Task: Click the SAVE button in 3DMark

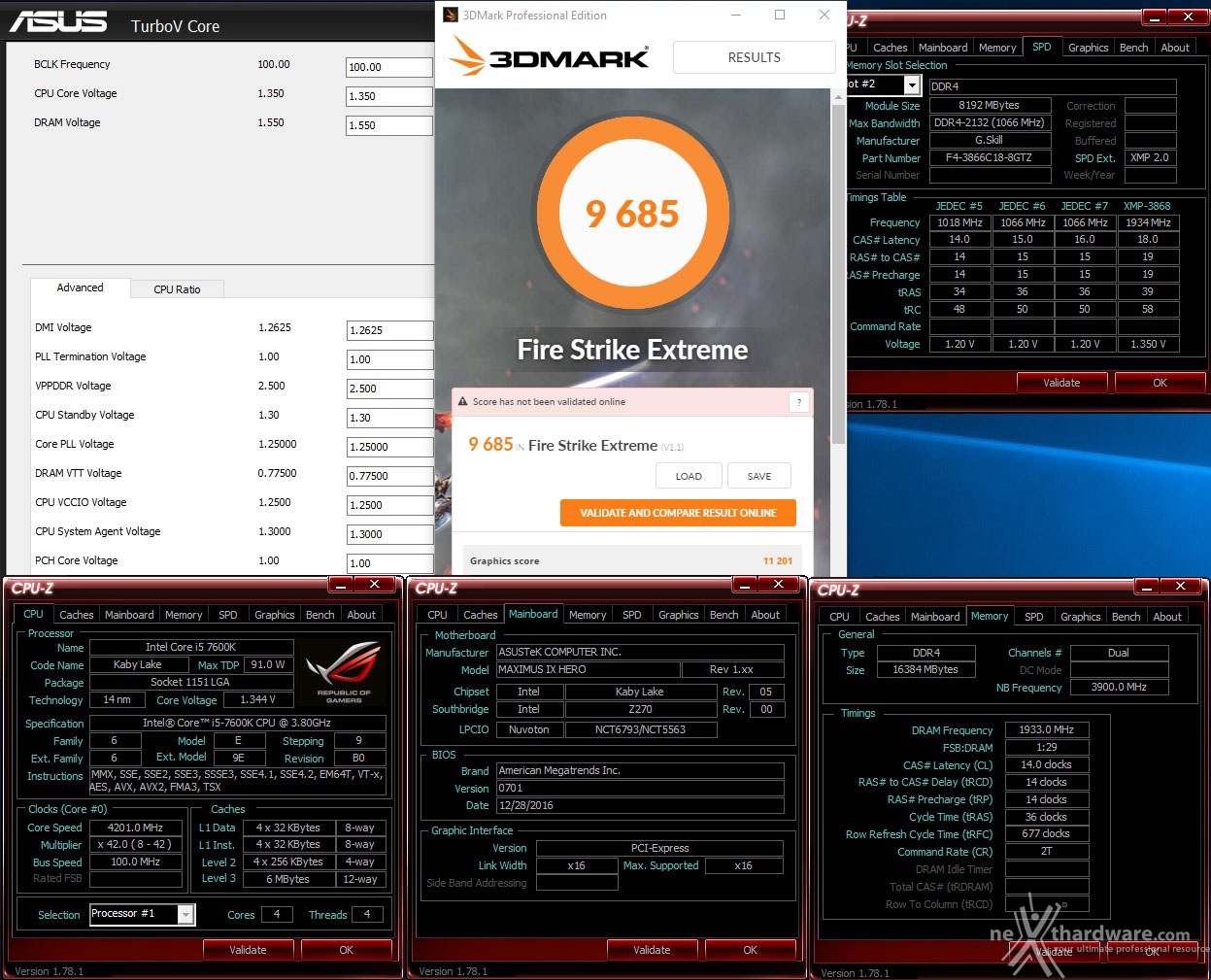Action: (759, 476)
